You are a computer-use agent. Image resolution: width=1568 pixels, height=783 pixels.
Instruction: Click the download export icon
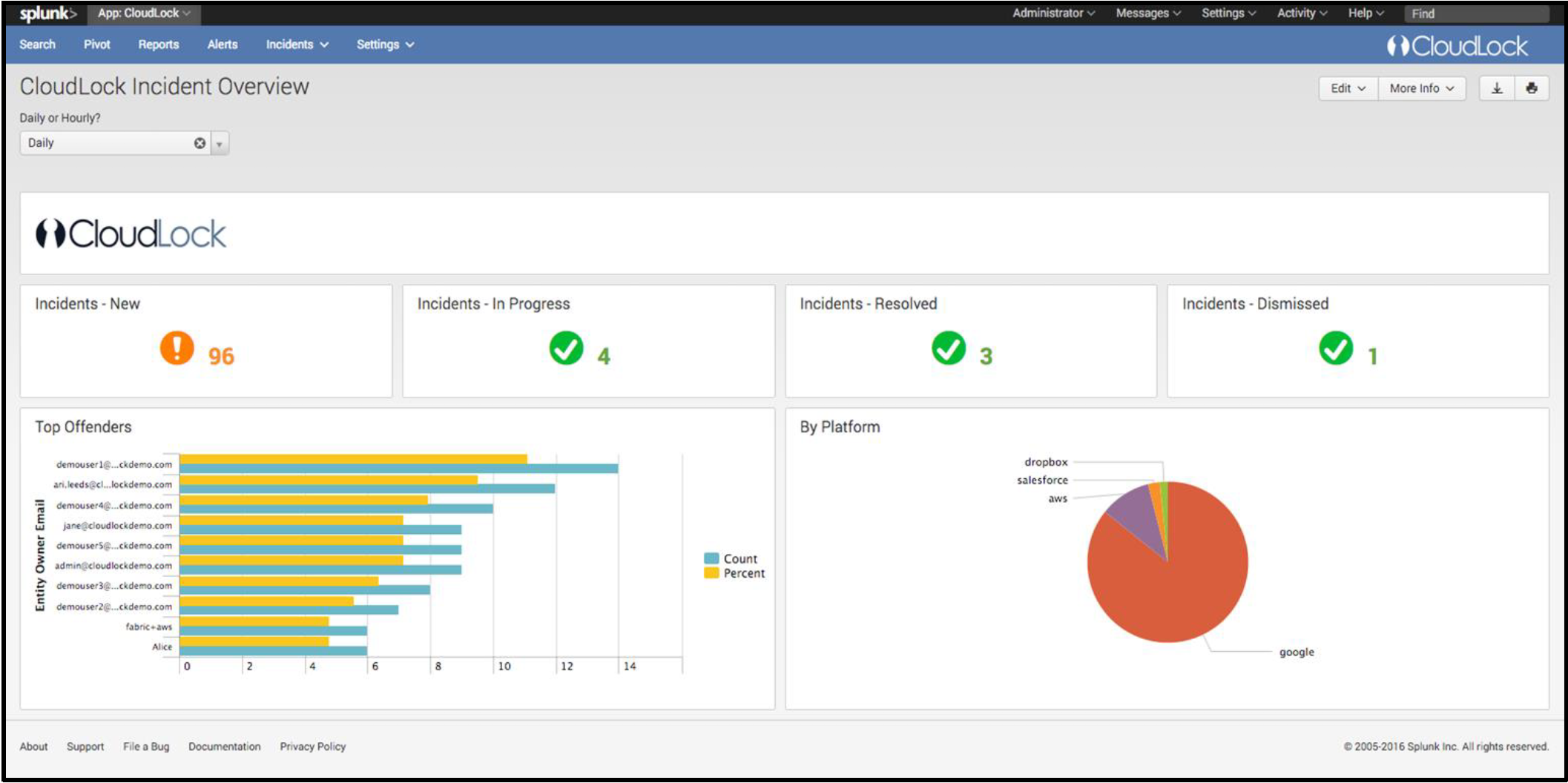point(1497,88)
